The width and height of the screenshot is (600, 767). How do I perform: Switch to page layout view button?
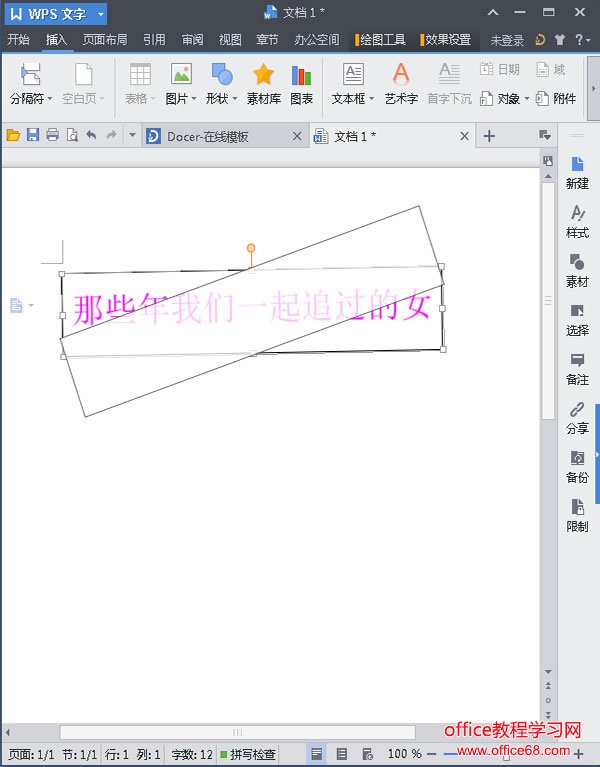point(316,754)
